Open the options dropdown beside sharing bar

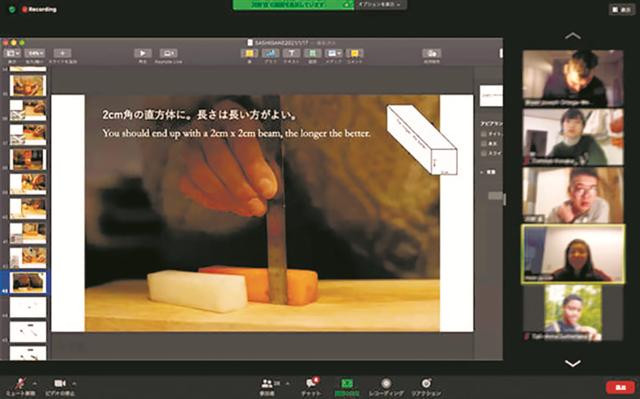380,4
